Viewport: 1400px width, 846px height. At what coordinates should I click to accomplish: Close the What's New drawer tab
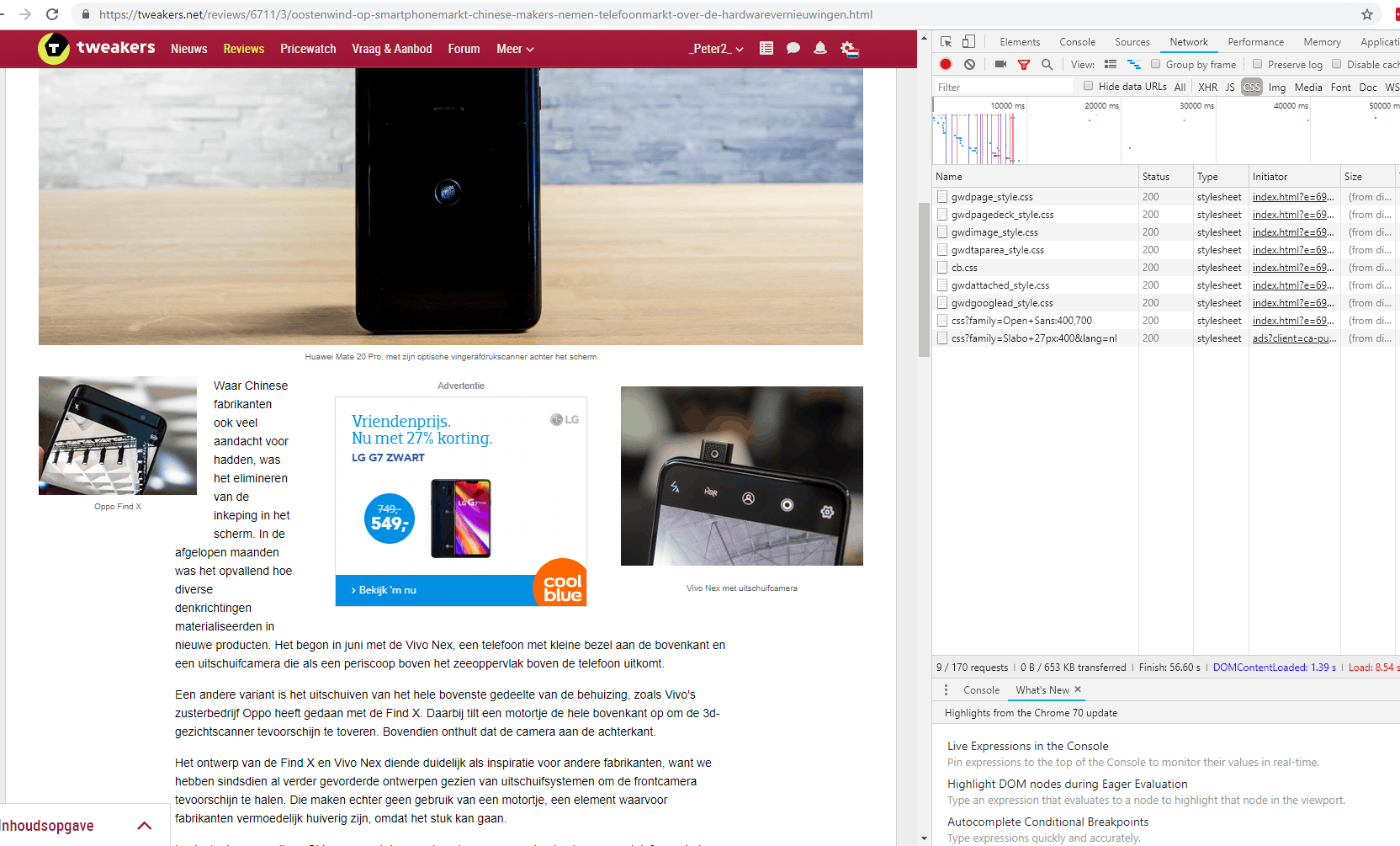click(1078, 689)
